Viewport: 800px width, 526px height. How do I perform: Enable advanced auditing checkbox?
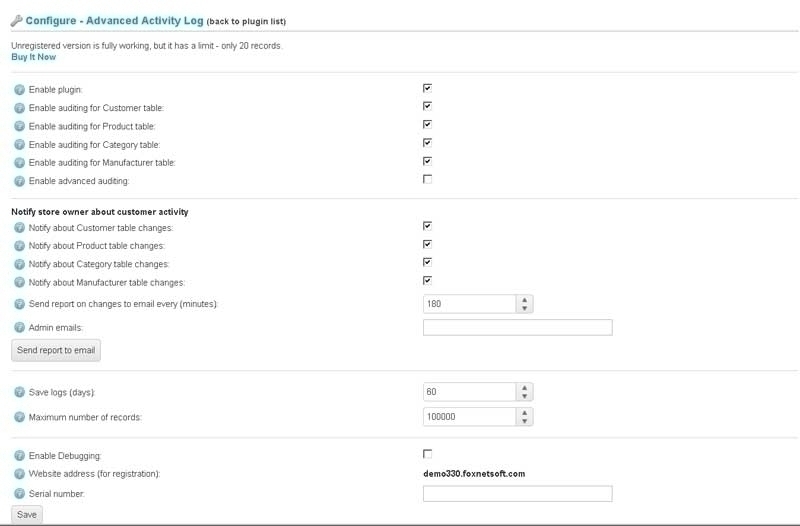[428, 179]
